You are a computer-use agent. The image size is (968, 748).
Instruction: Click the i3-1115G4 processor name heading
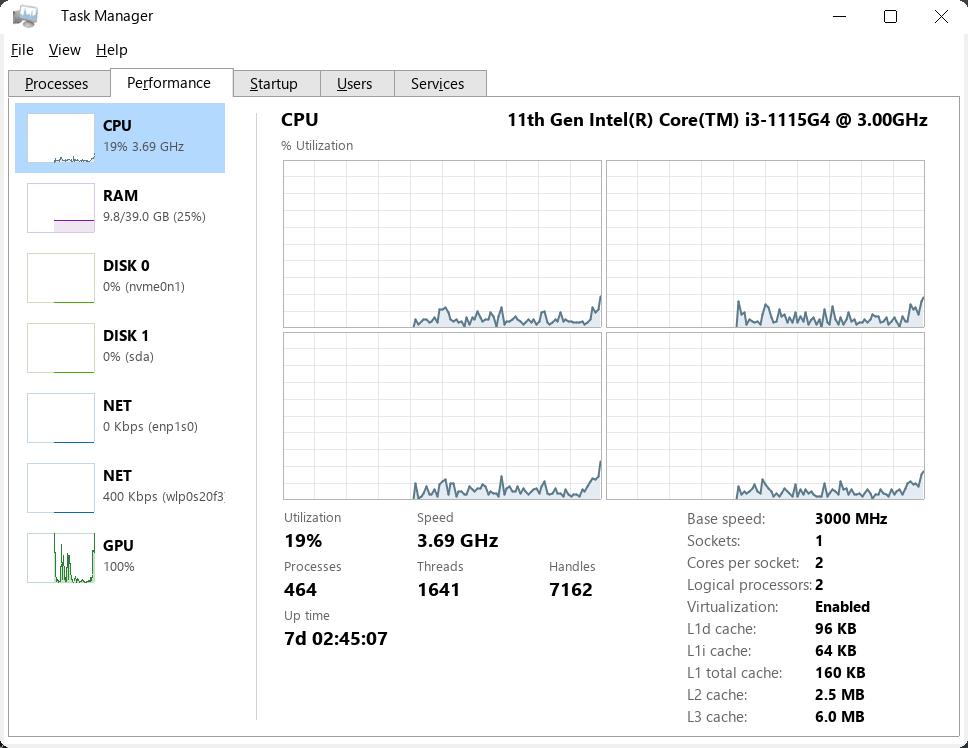point(717,120)
